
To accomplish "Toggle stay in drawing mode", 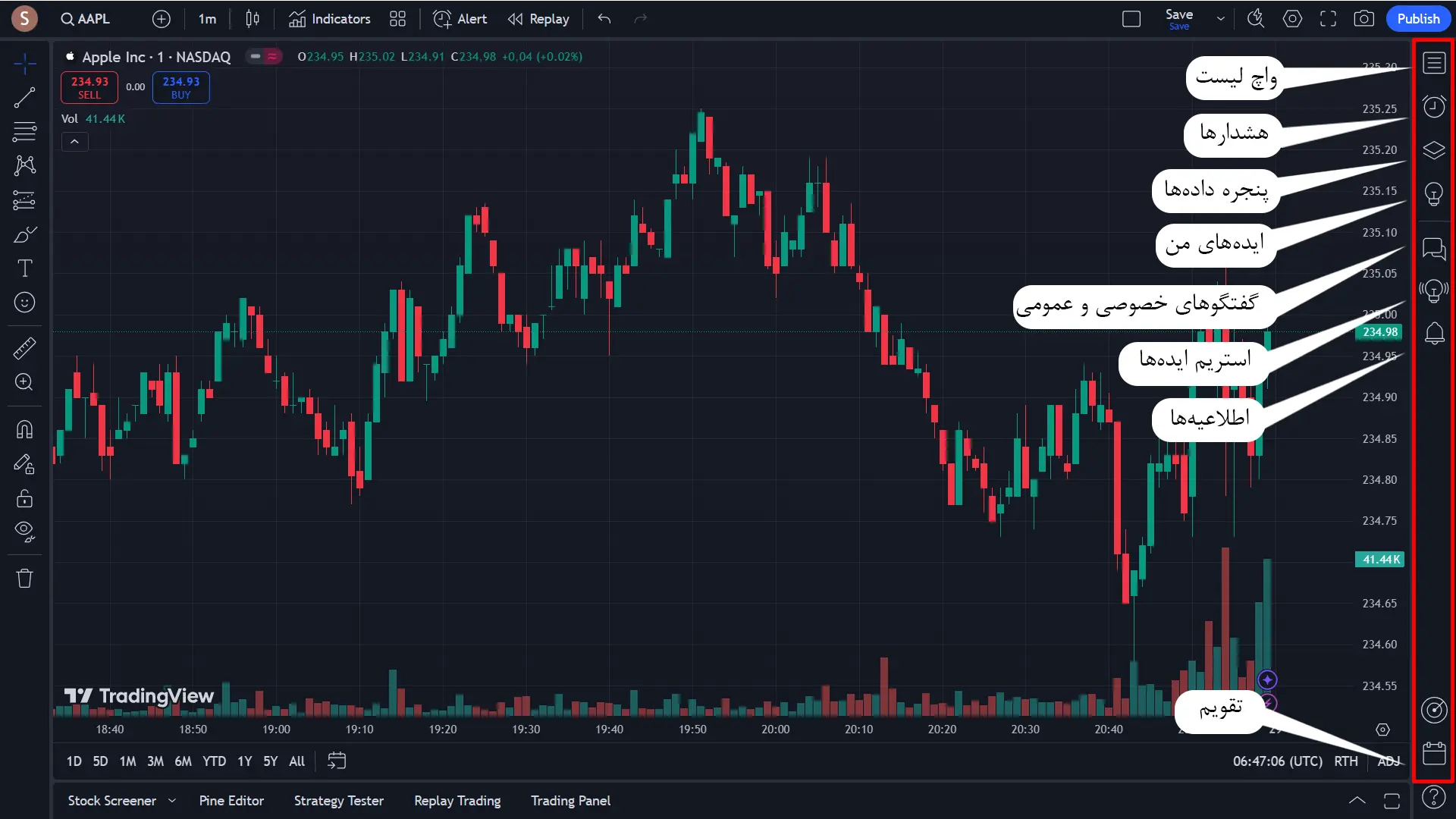I will (x=25, y=464).
